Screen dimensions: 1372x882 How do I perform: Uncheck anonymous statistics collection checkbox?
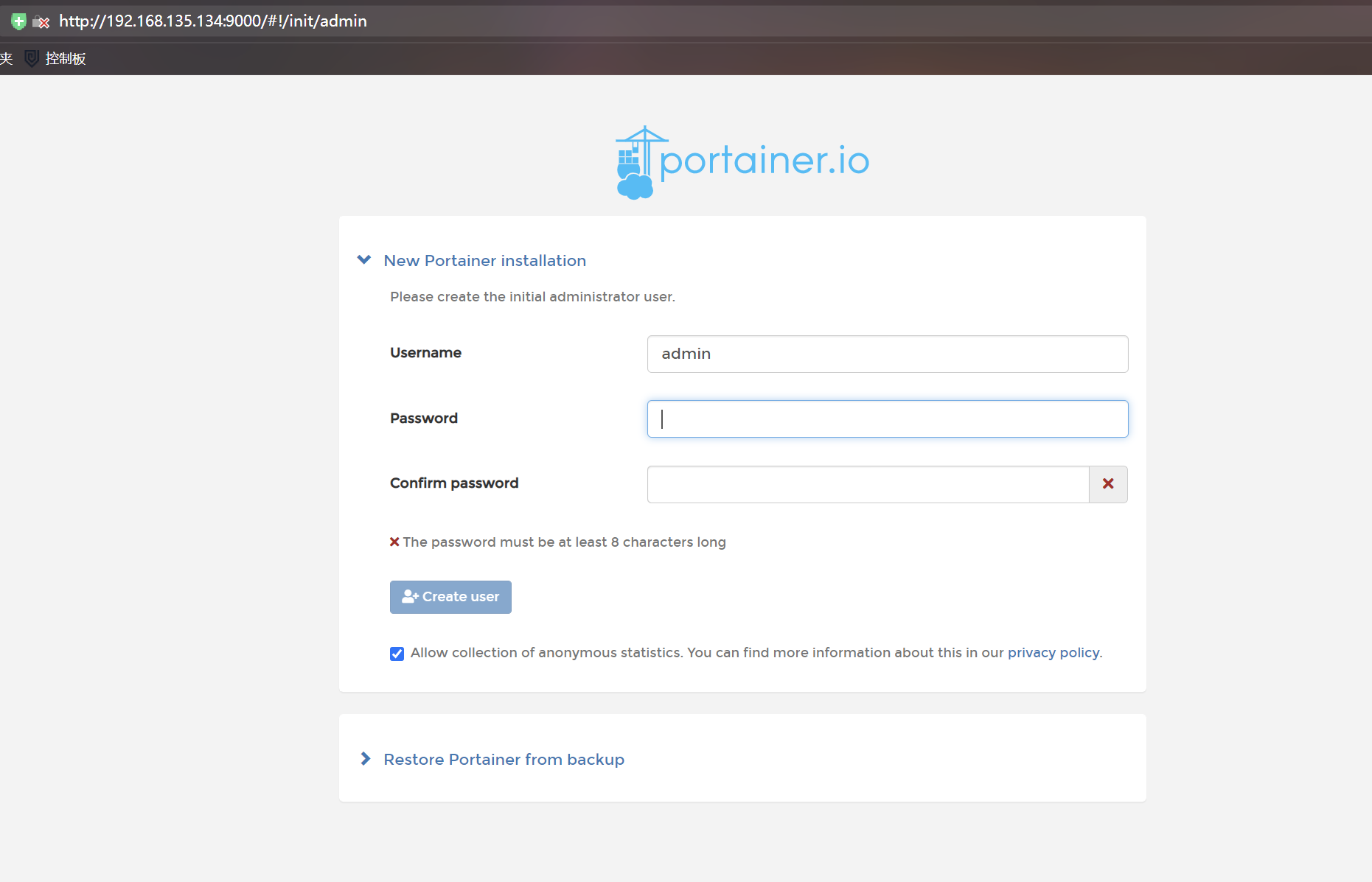click(x=397, y=654)
